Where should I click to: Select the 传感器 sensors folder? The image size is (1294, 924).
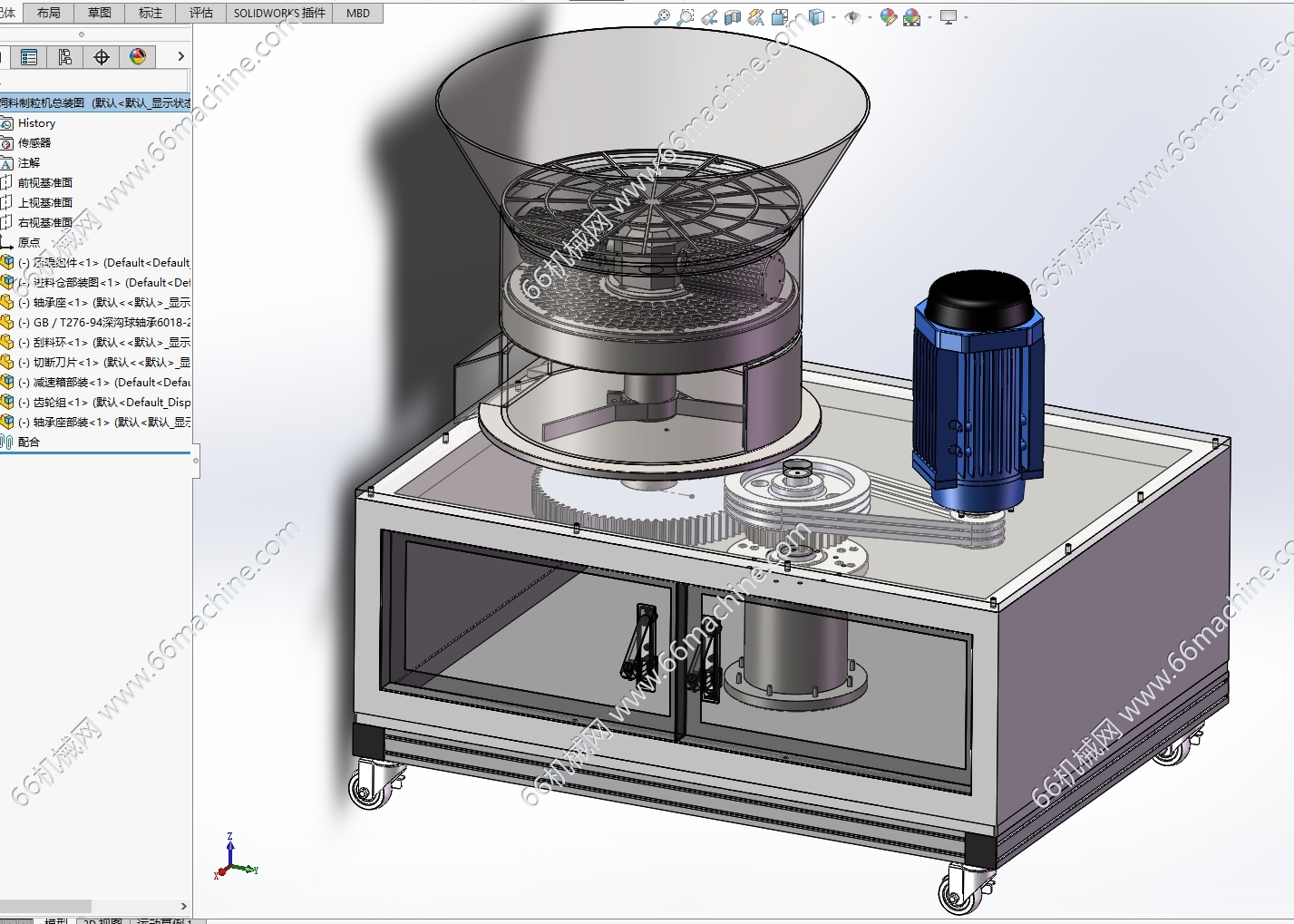(34, 143)
